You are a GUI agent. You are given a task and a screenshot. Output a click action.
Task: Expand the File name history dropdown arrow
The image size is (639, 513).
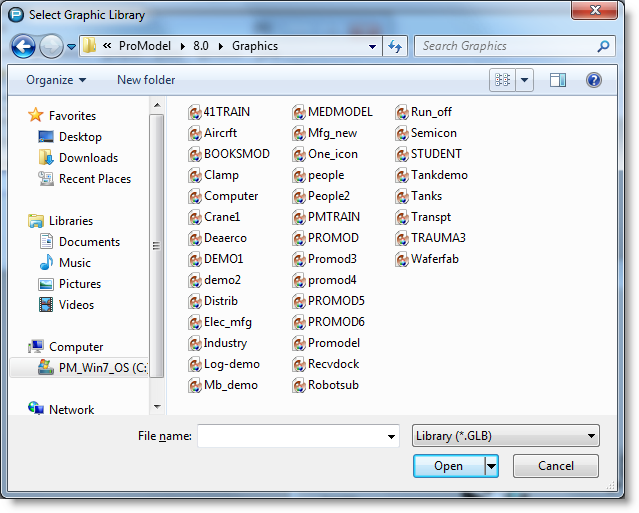(390, 437)
